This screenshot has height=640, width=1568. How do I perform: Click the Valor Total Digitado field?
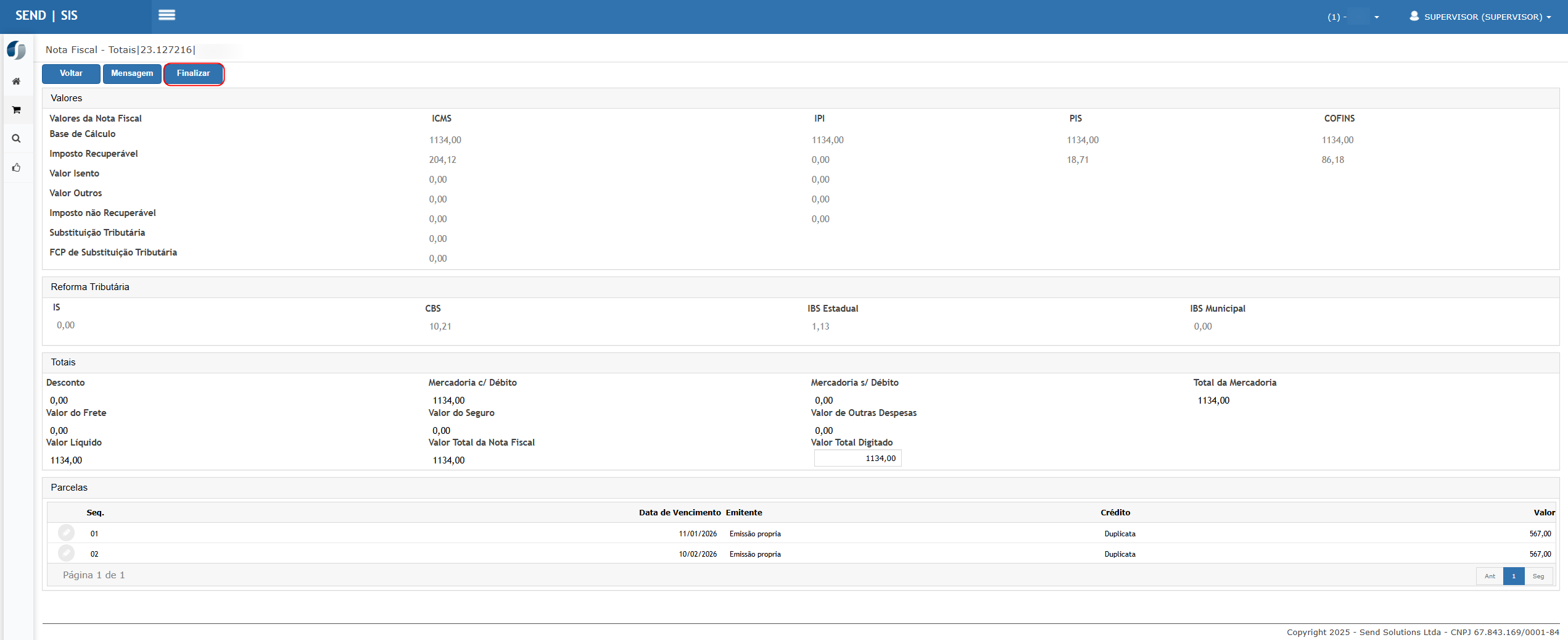pyautogui.click(x=857, y=459)
